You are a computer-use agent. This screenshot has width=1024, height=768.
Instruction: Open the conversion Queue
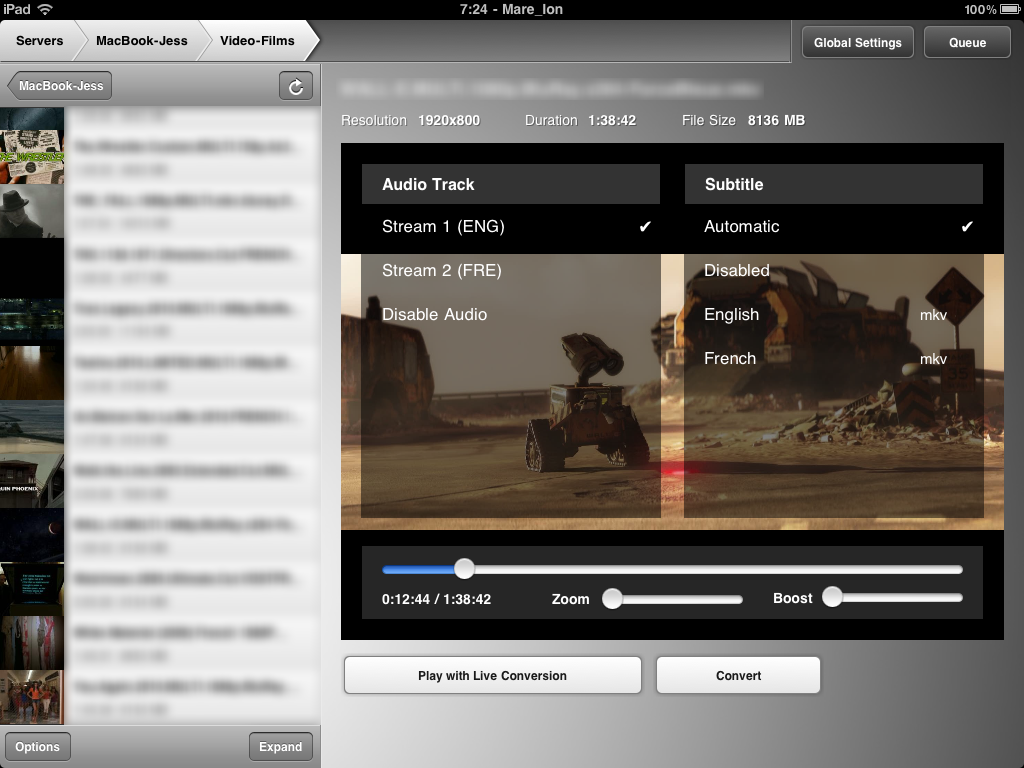(x=967, y=42)
